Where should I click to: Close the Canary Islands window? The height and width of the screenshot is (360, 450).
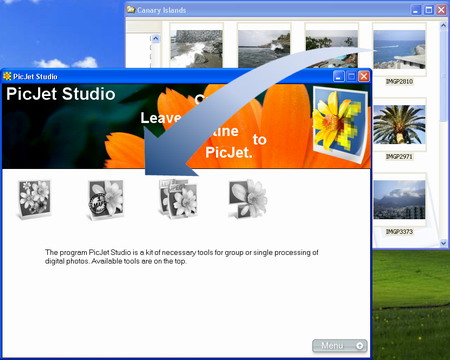441,10
